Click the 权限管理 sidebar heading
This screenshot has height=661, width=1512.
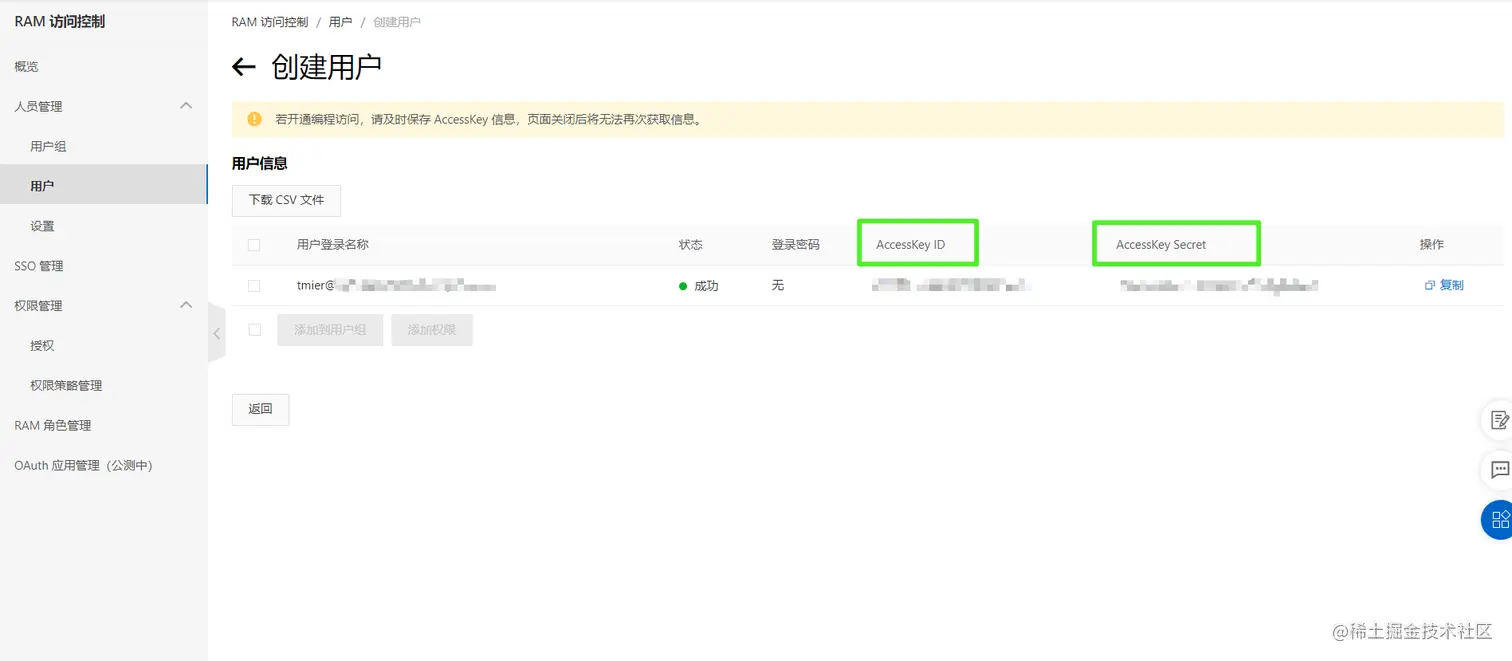click(x=38, y=306)
